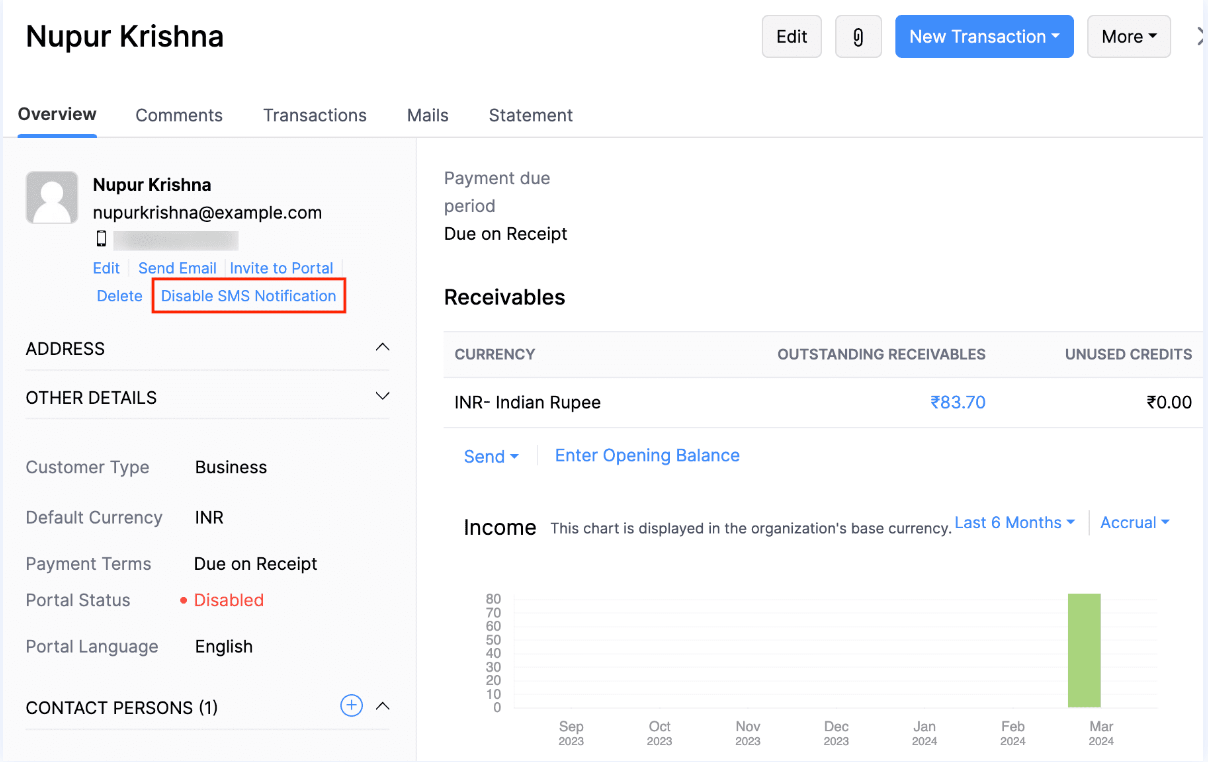1208x762 pixels.
Task: Click the Edit button at the top
Action: [x=791, y=36]
